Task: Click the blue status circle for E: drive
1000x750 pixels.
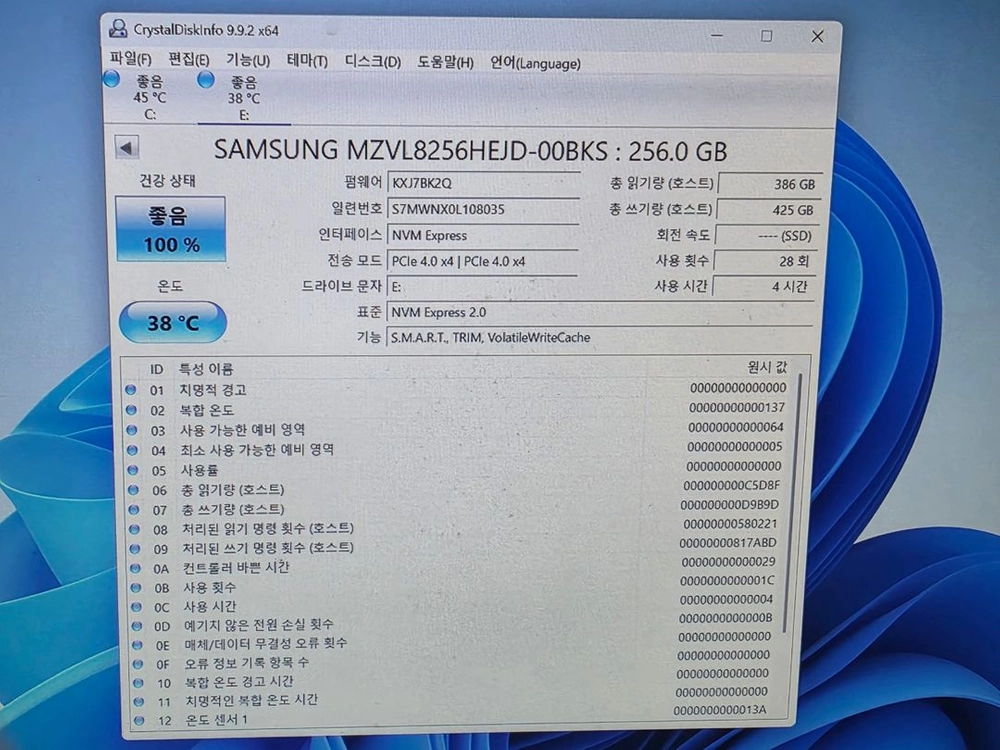Action: point(205,80)
